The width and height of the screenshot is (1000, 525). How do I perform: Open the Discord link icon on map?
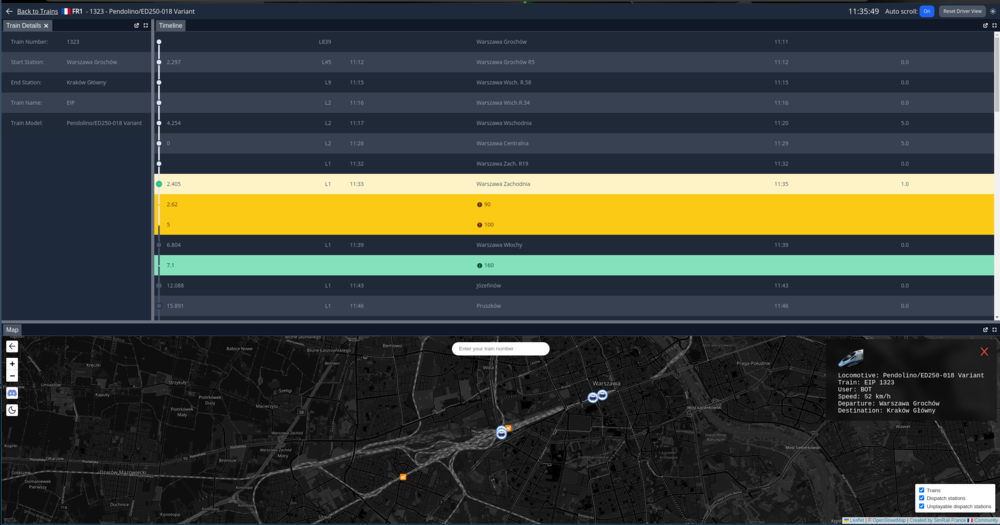[12, 393]
